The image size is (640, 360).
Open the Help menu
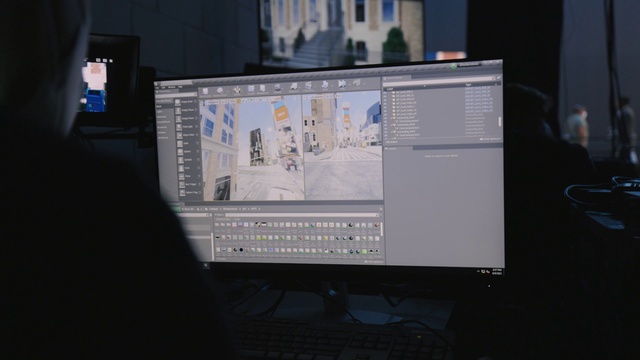click(x=180, y=87)
